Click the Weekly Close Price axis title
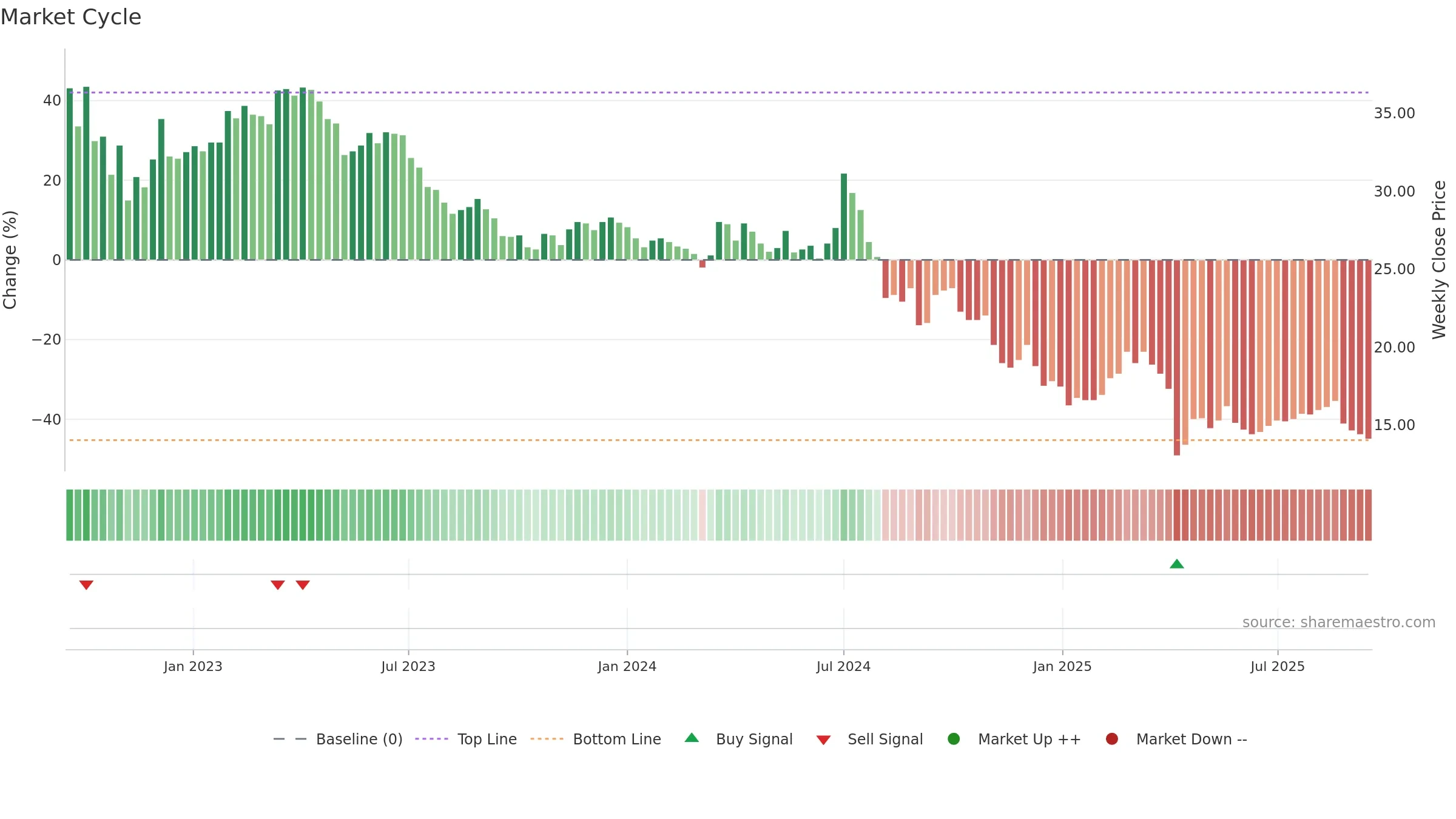 pos(1439,260)
